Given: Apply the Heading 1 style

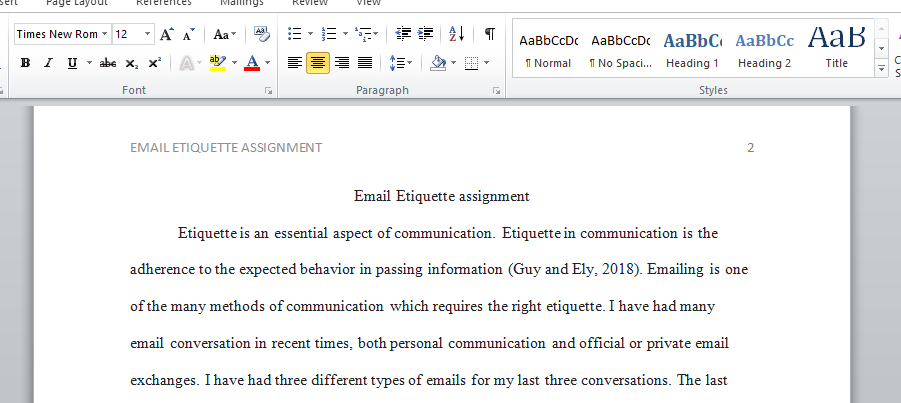Looking at the screenshot, I should pos(692,48).
